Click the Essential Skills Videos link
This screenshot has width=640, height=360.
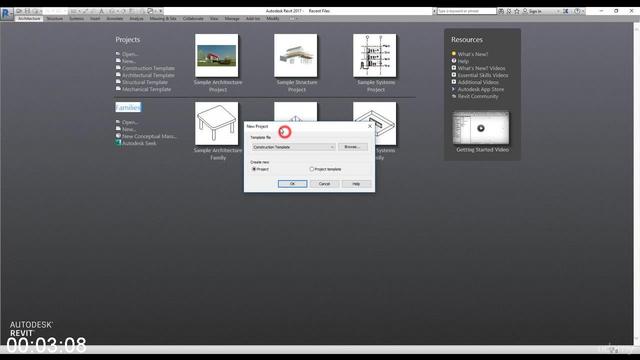483,75
